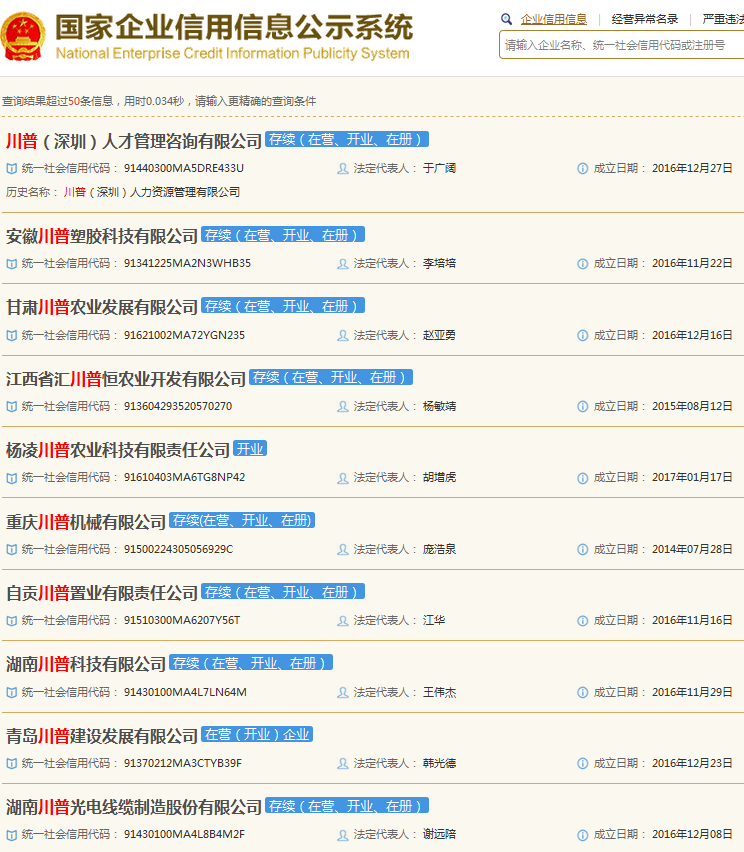Screen dimensions: 744x852
Task: Click credit code 91440300MA5DRE433U text
Action: 184,168
